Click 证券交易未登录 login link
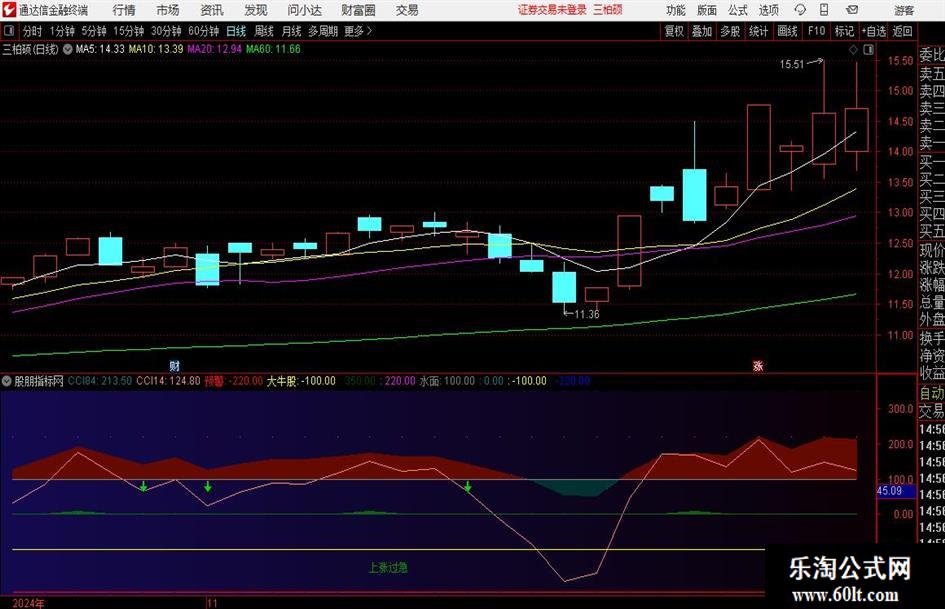 pyautogui.click(x=552, y=10)
